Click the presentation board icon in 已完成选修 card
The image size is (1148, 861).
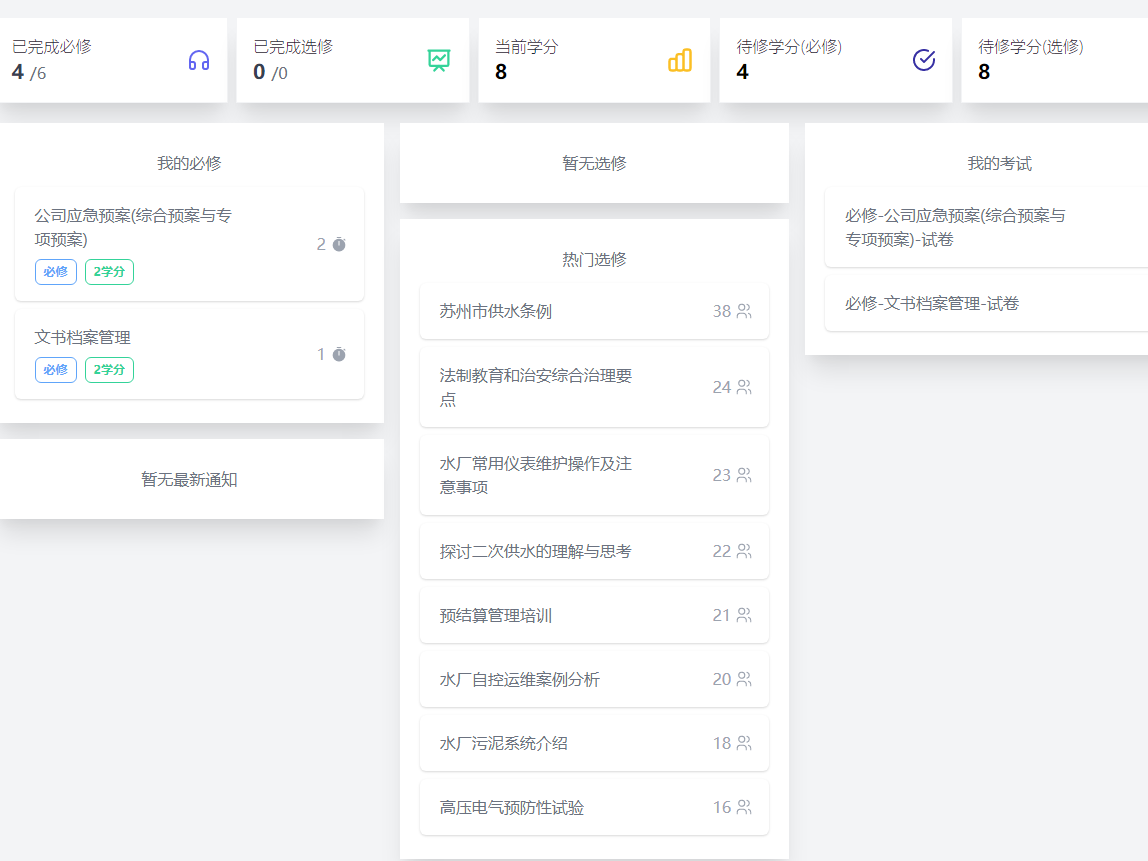pos(439,61)
